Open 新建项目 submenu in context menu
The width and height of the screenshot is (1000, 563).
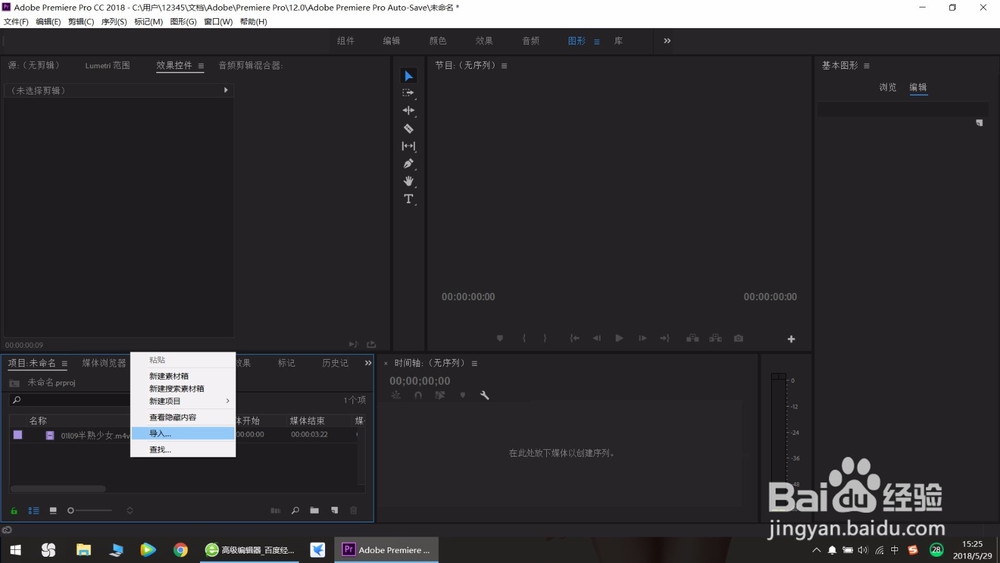[x=183, y=401]
